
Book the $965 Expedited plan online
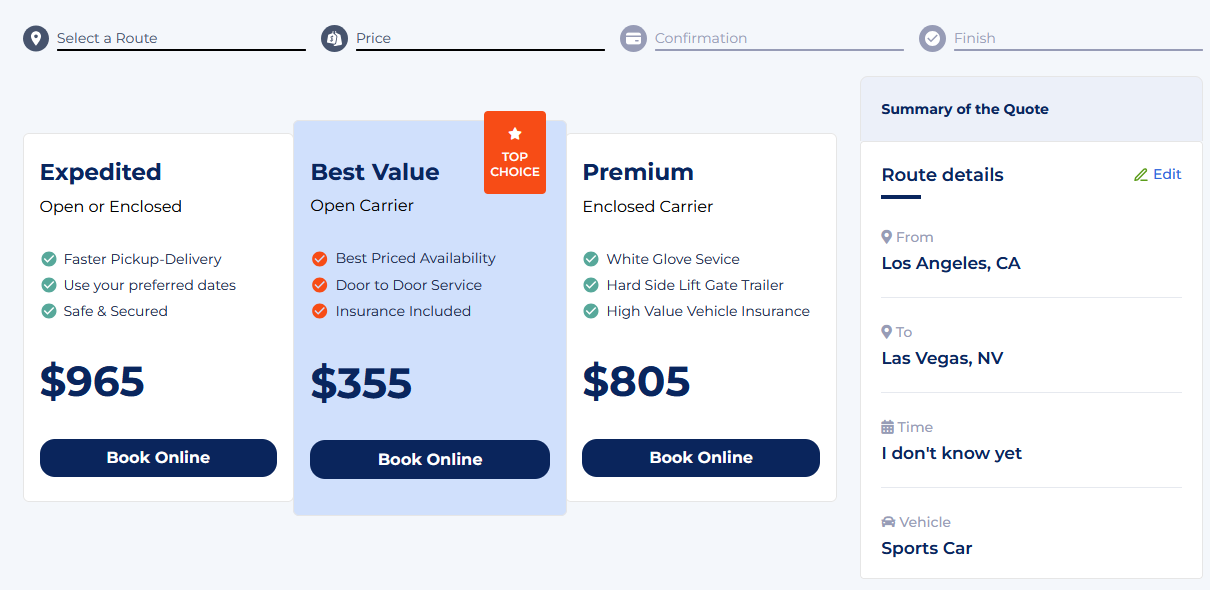coord(158,458)
